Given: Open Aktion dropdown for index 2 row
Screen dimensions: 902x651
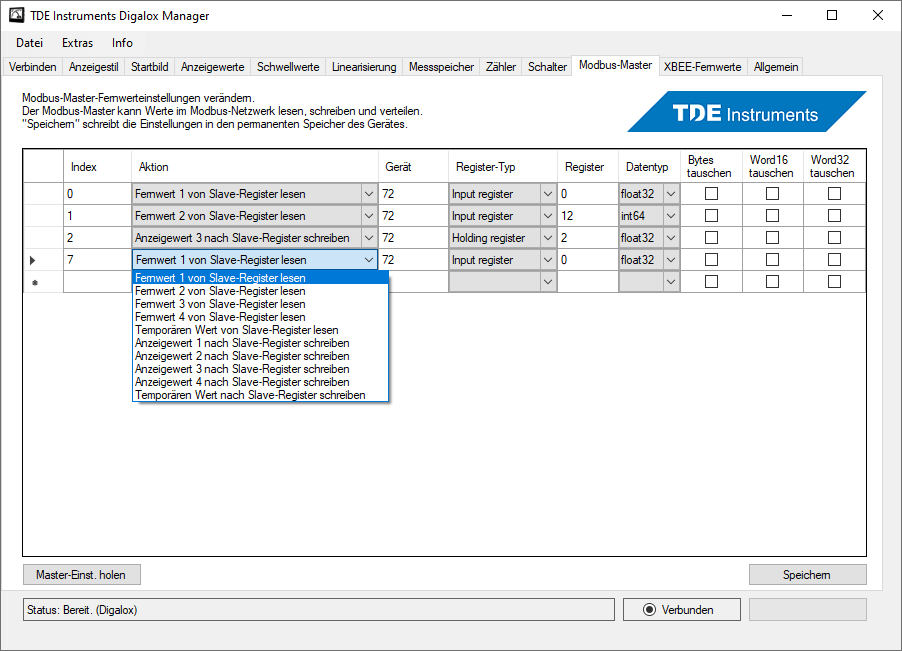Looking at the screenshot, I should coord(369,238).
